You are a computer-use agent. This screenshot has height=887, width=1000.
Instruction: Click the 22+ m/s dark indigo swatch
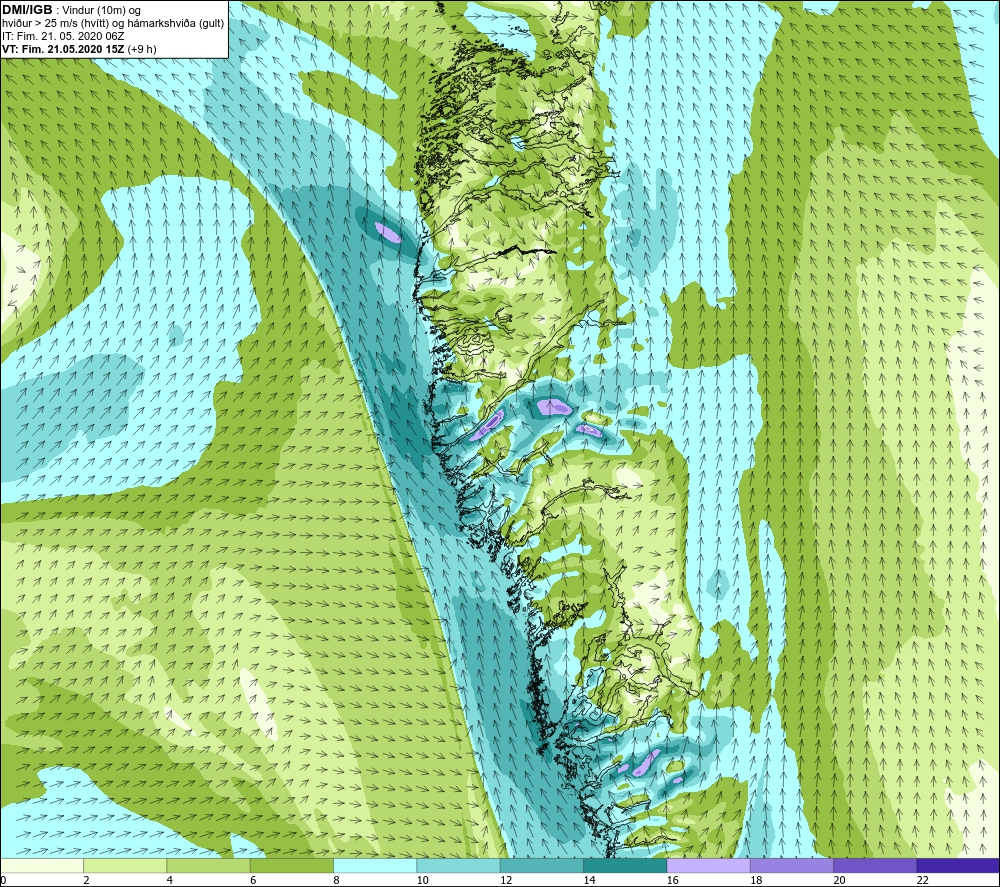tap(958, 865)
